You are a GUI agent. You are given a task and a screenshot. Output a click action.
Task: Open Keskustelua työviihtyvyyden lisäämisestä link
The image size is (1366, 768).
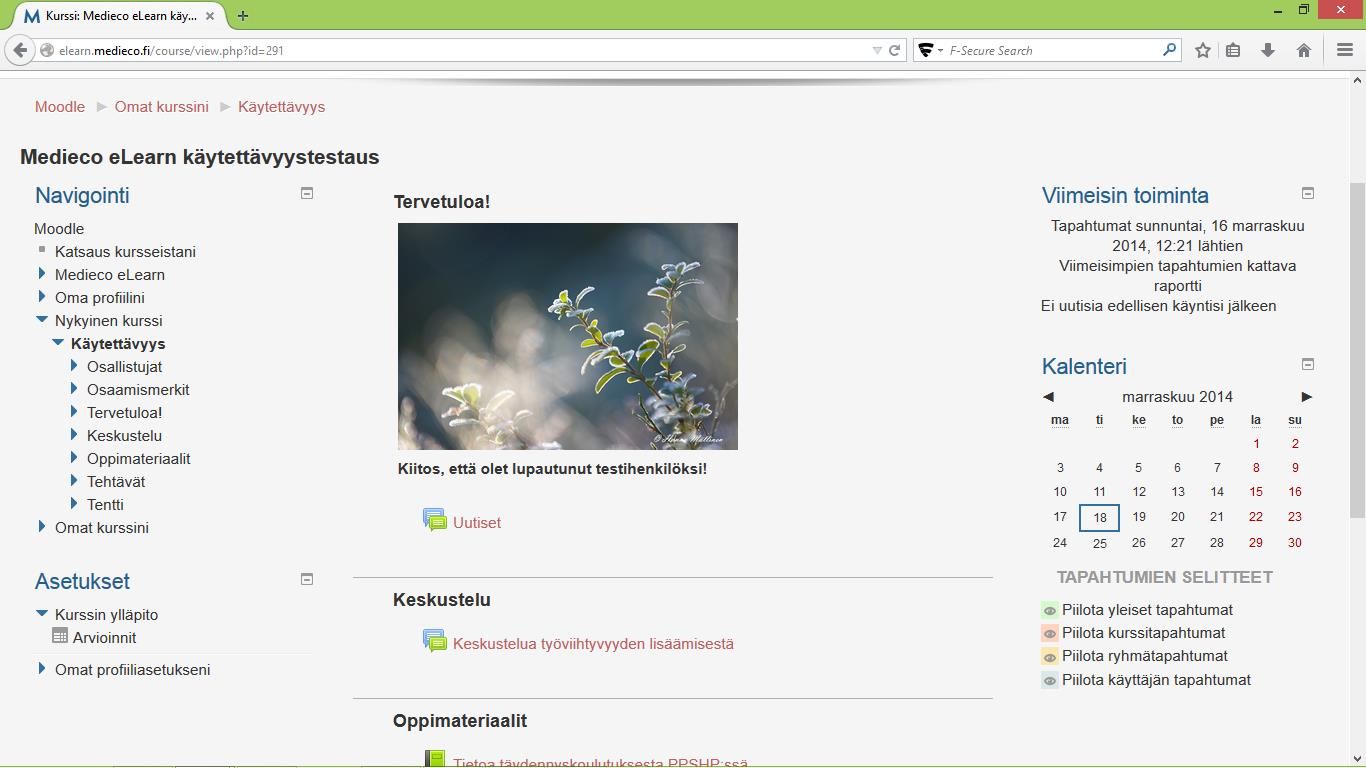(x=593, y=644)
